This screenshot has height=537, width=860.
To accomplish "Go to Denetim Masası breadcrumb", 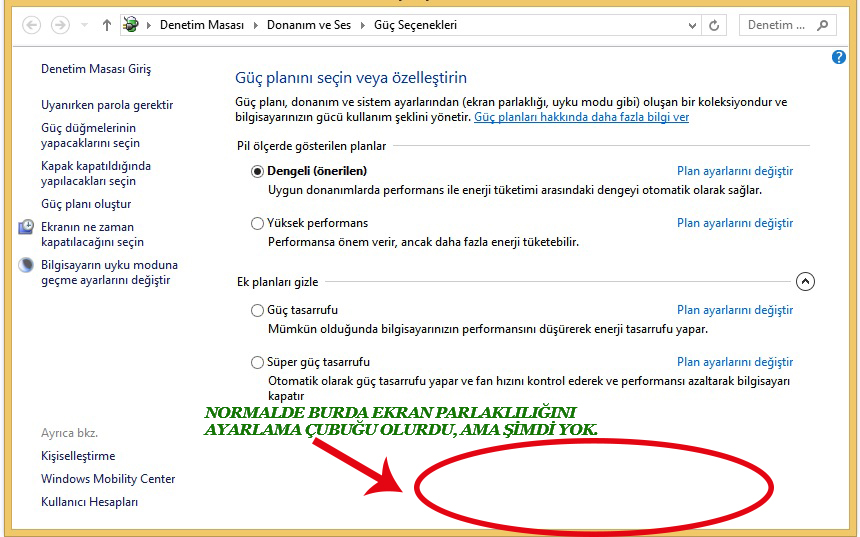I will coord(201,25).
